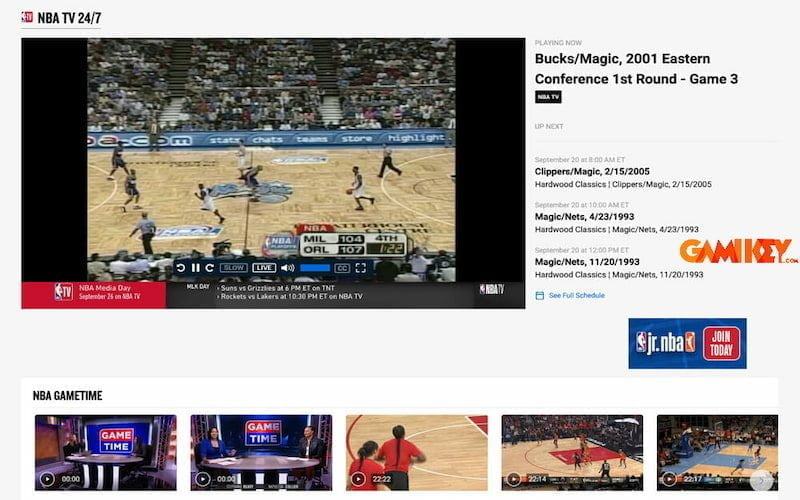Open See Full Schedule link
Image resolution: width=800 pixels, height=500 pixels.
point(577,295)
